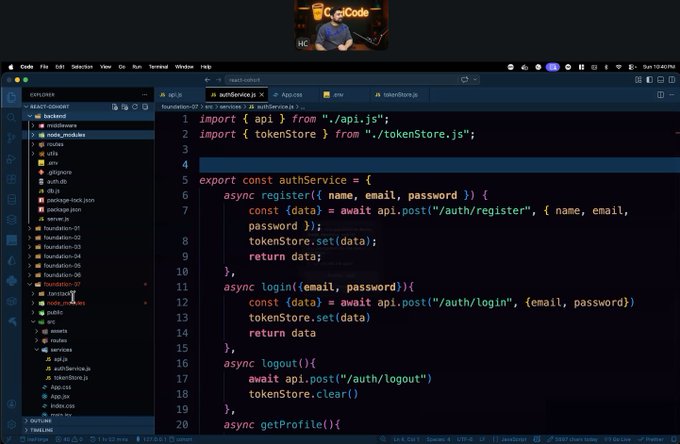Open Manage gear icon in activity bar
Viewport: 680px width, 444px height.
[12, 424]
